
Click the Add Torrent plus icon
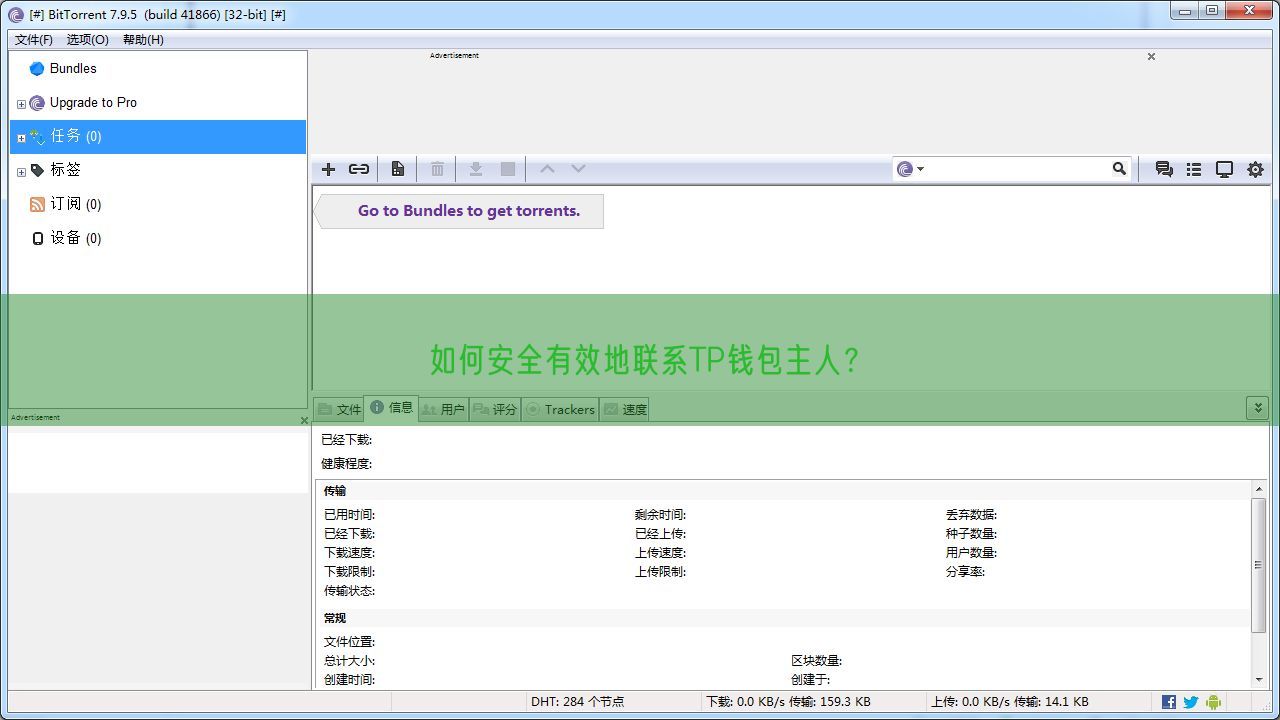[328, 169]
